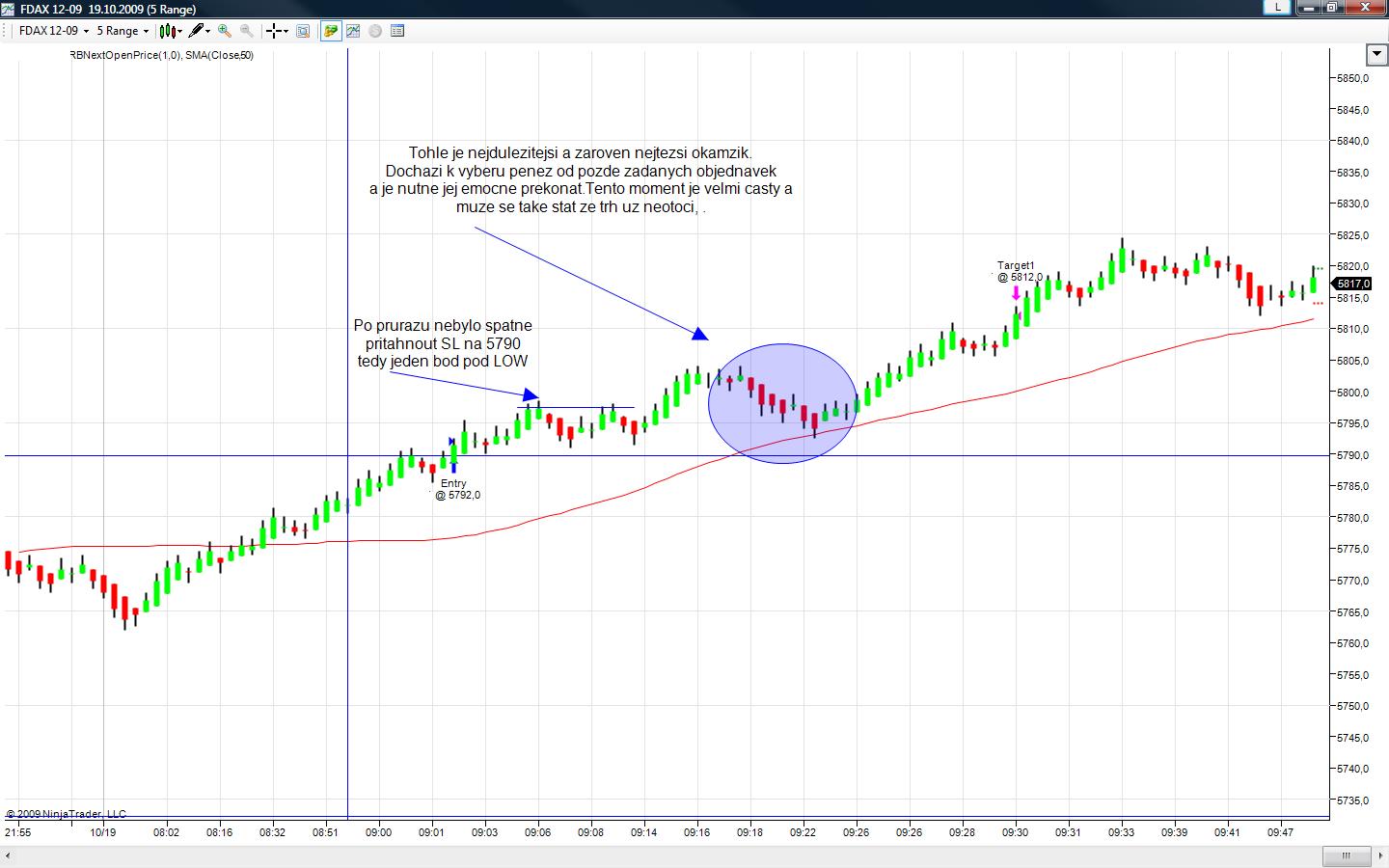This screenshot has height=868, width=1389.
Task: Minimize the chart window
Action: click(1309, 7)
